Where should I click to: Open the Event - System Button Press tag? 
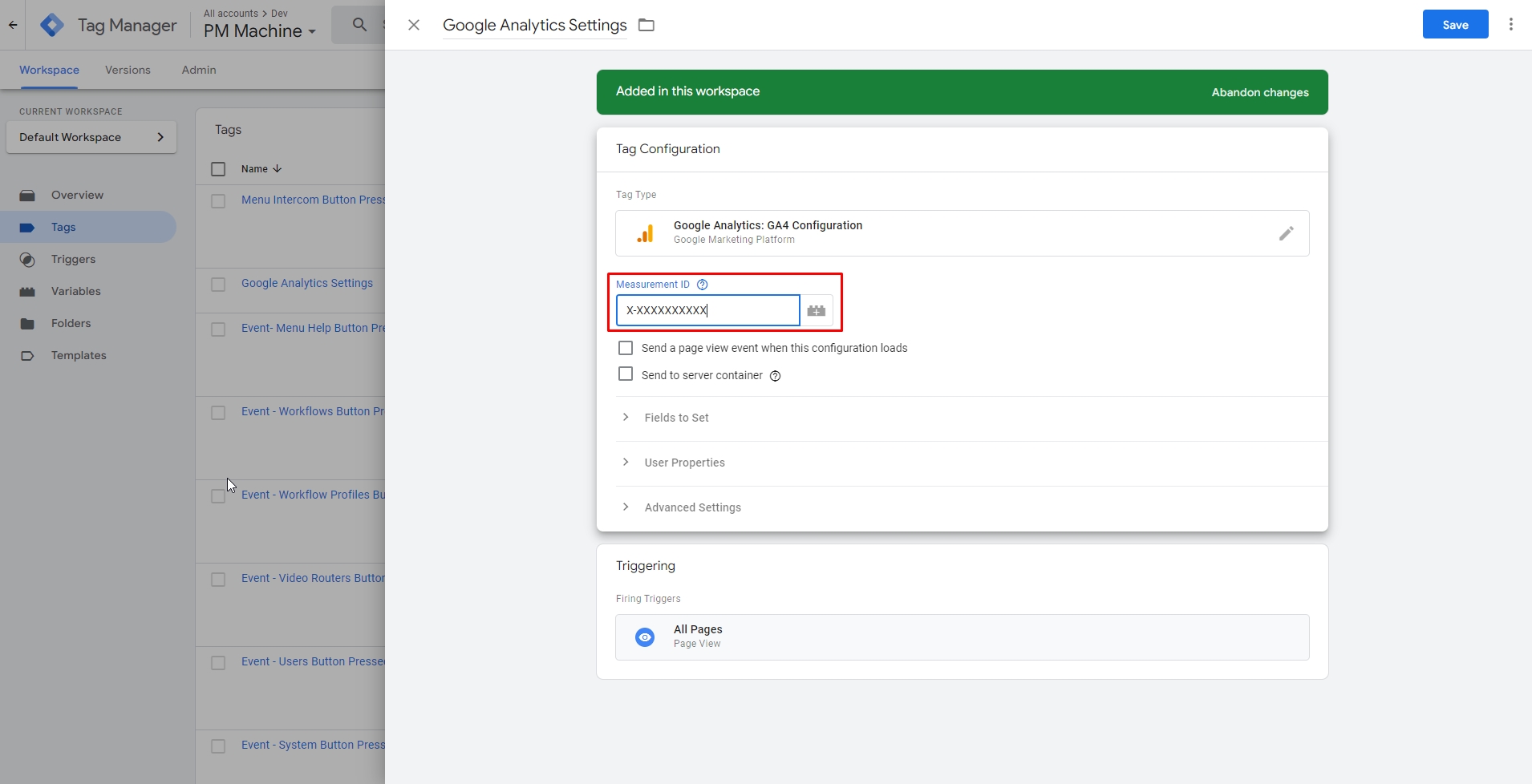[x=313, y=745]
